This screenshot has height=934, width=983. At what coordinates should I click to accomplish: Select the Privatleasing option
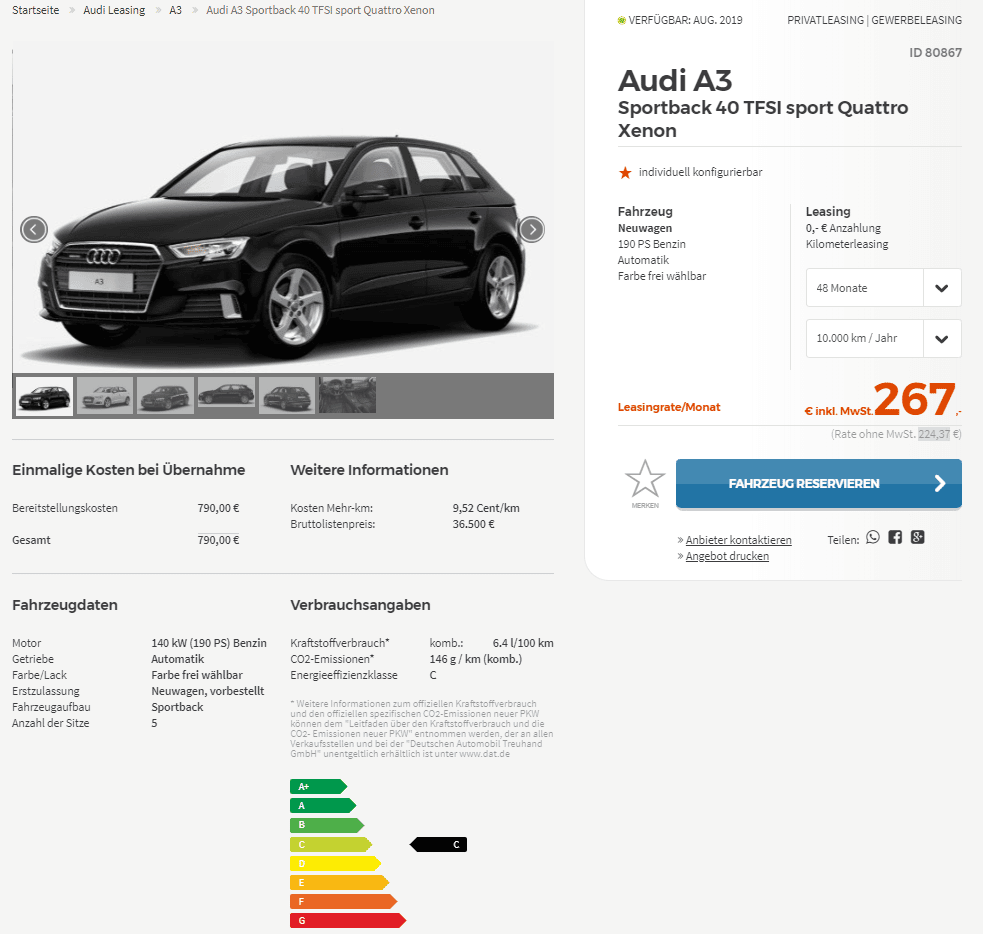(x=825, y=20)
